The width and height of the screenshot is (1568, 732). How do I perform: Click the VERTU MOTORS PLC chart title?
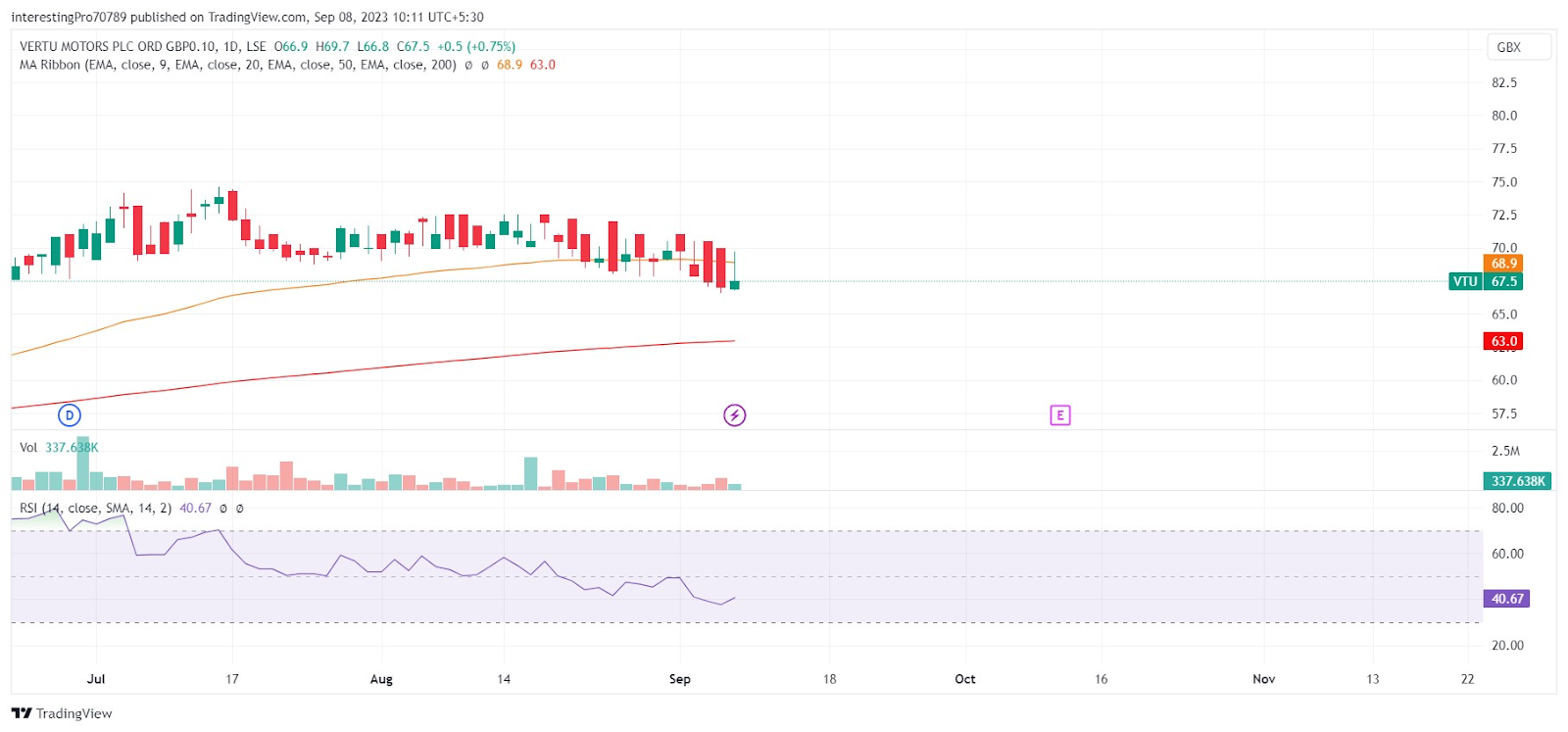tap(143, 46)
